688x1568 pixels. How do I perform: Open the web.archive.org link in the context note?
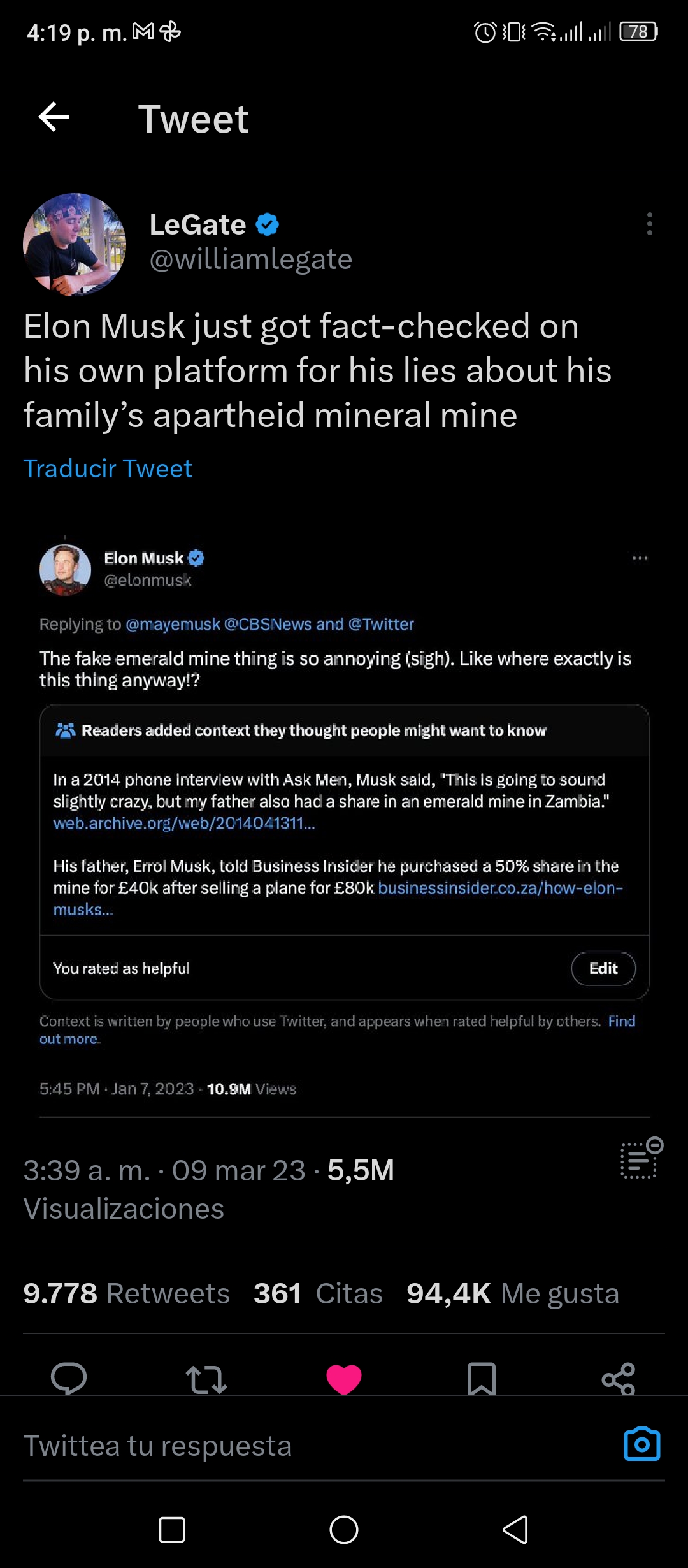[x=184, y=823]
